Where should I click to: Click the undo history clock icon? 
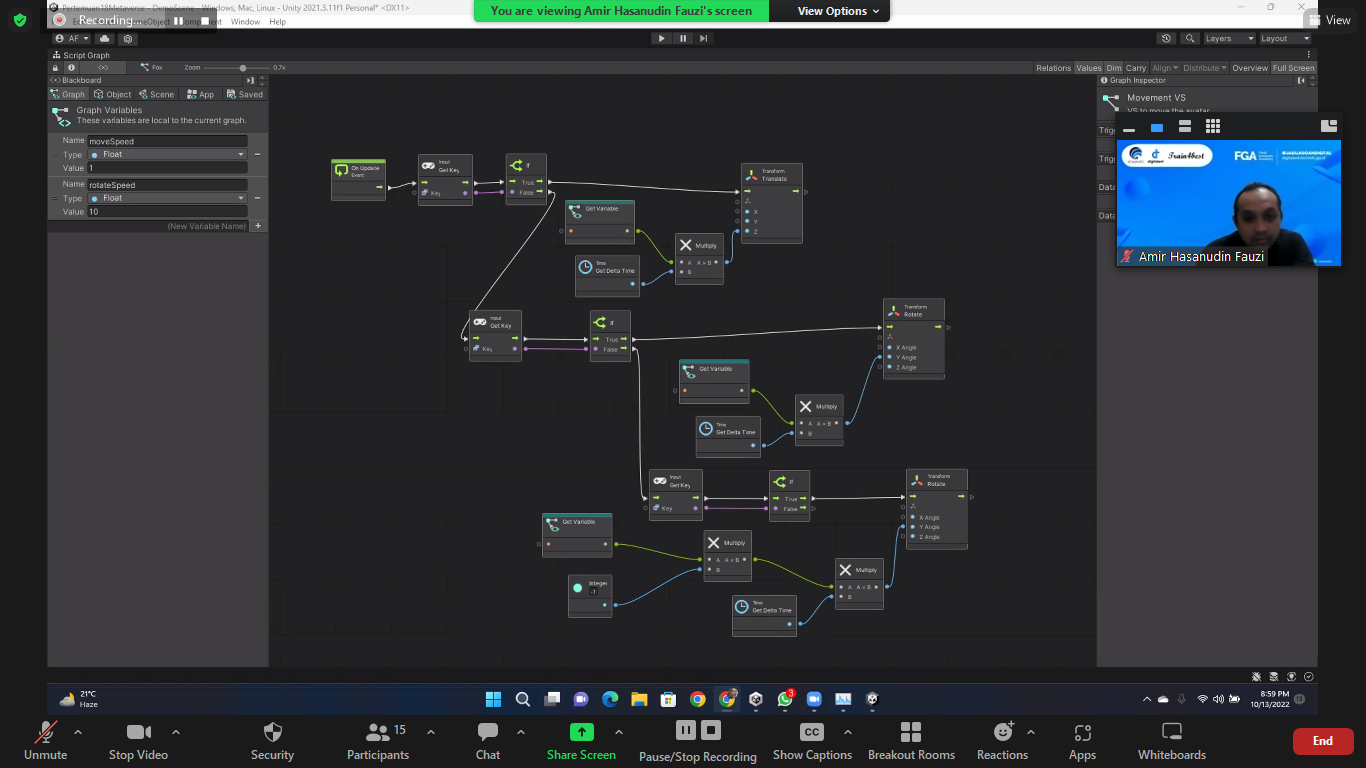click(x=1166, y=39)
